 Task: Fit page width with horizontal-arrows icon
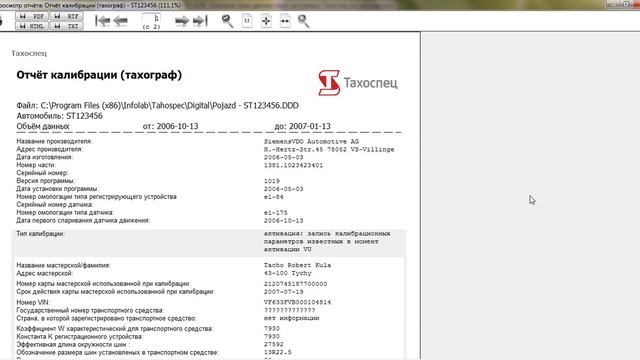pos(285,21)
